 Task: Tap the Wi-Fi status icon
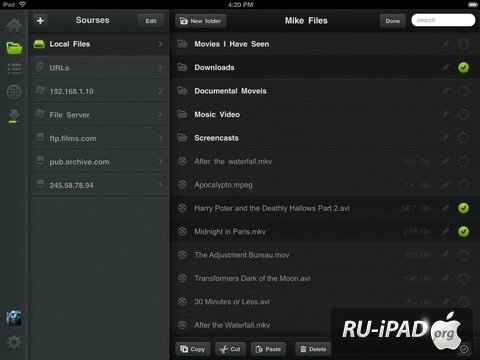pyautogui.click(x=22, y=4)
